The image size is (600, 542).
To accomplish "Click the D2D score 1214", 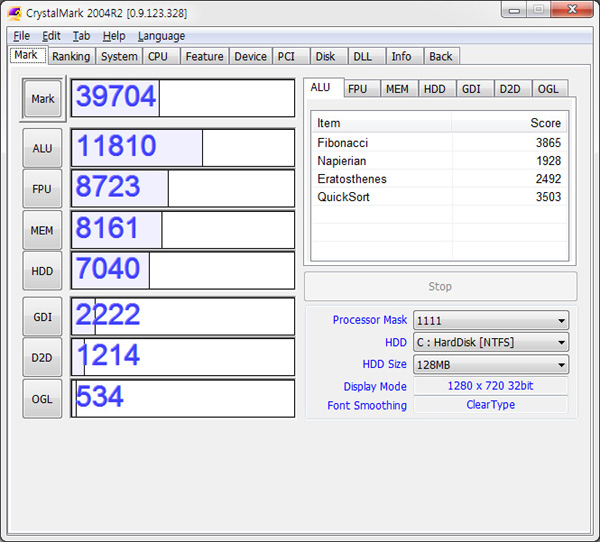I will tap(183, 357).
